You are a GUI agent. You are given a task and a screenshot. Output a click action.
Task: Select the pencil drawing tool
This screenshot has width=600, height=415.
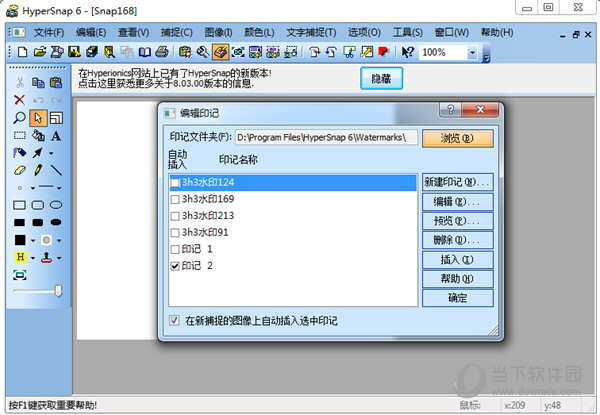(x=38, y=170)
